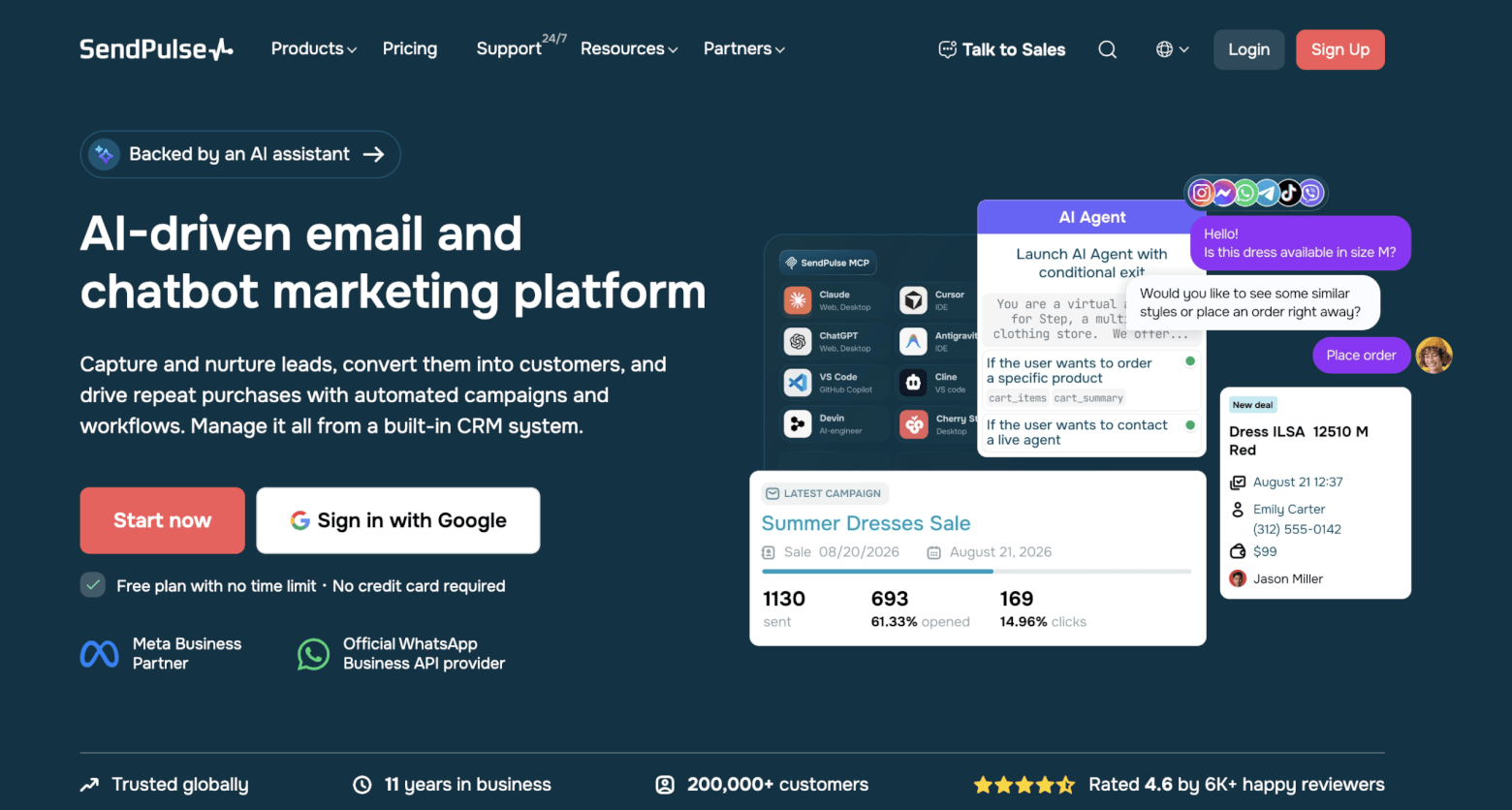Click the VS Code icon in MCP panel

point(798,383)
